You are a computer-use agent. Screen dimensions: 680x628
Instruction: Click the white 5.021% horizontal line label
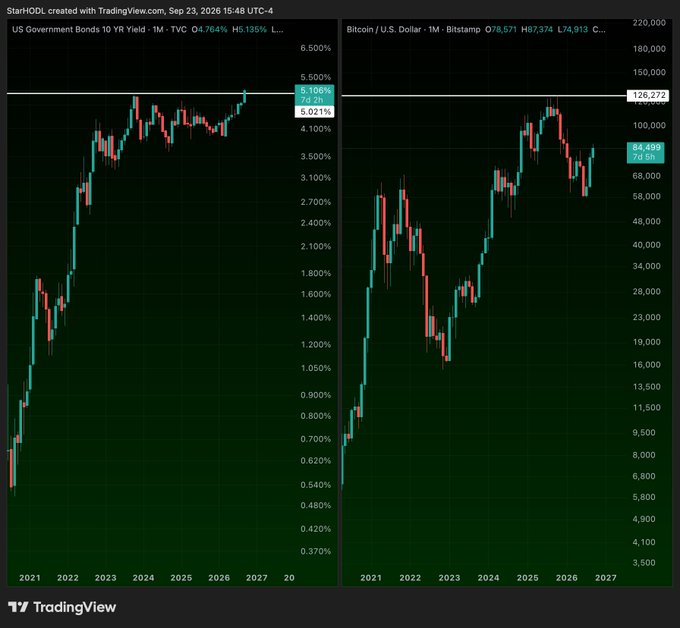314,112
